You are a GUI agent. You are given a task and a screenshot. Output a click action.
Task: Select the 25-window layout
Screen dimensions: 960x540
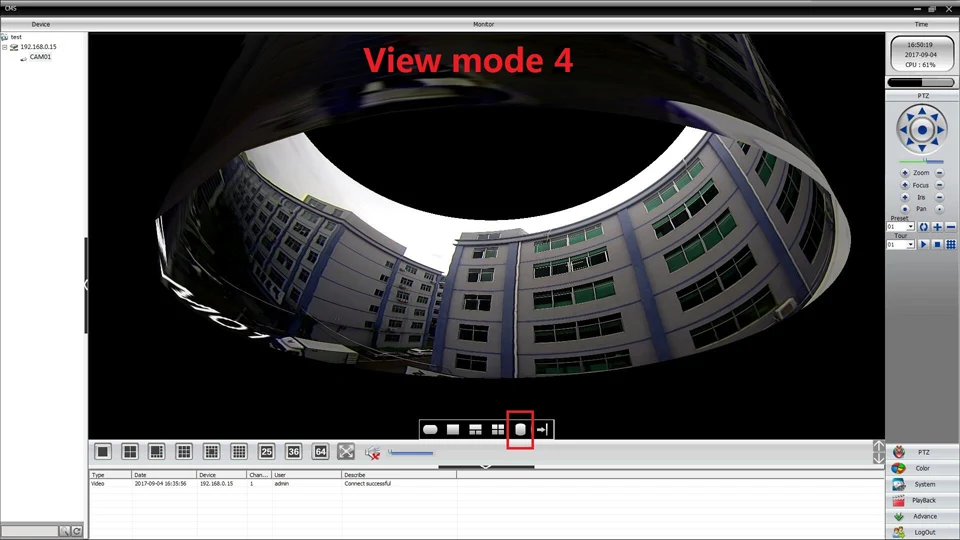click(x=266, y=452)
